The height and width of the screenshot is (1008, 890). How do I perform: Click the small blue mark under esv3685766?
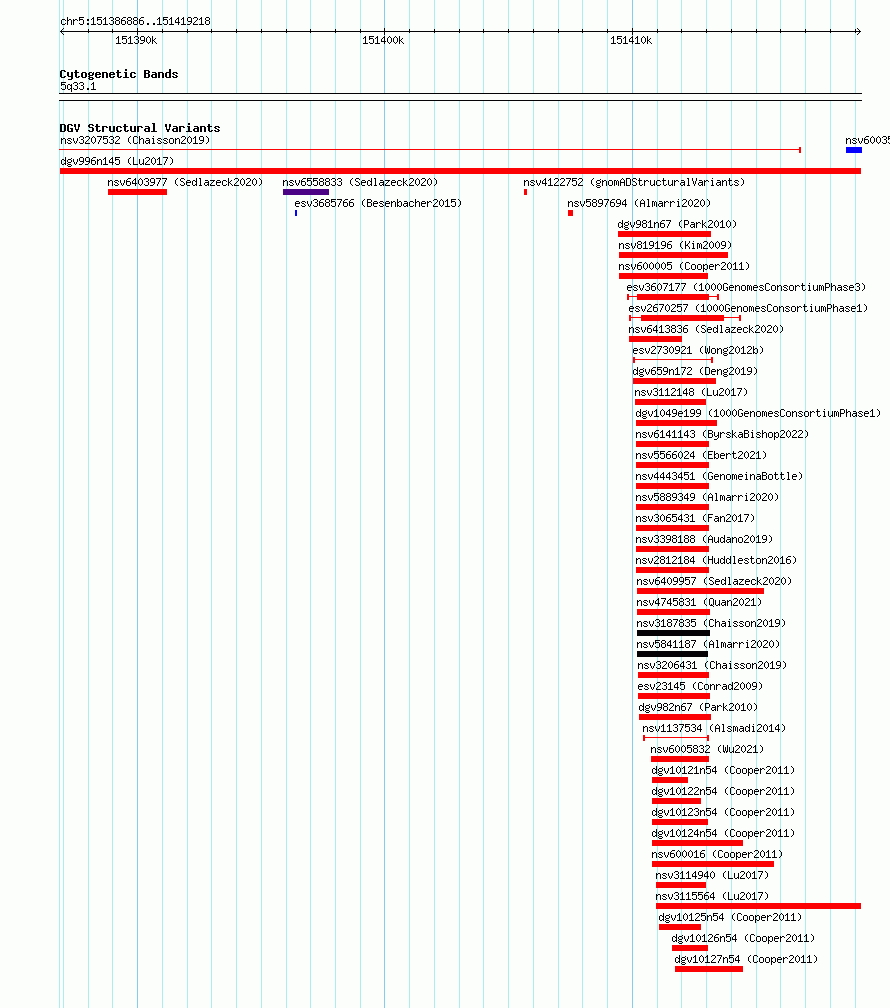[296, 213]
